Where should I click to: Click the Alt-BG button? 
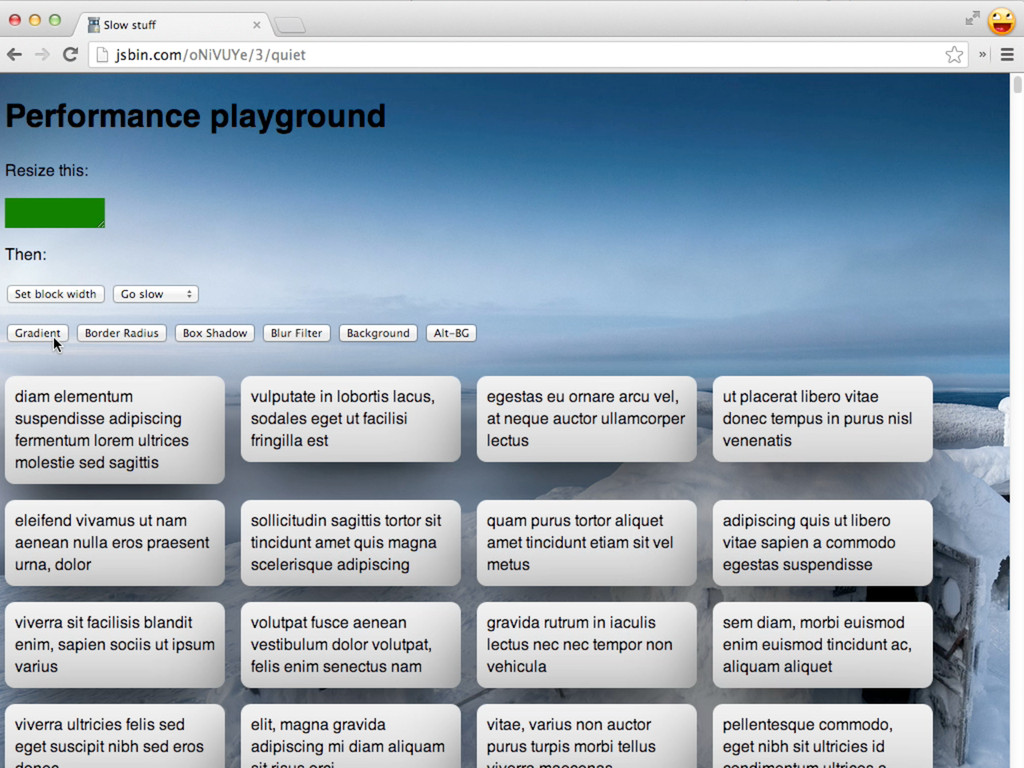[x=451, y=333]
